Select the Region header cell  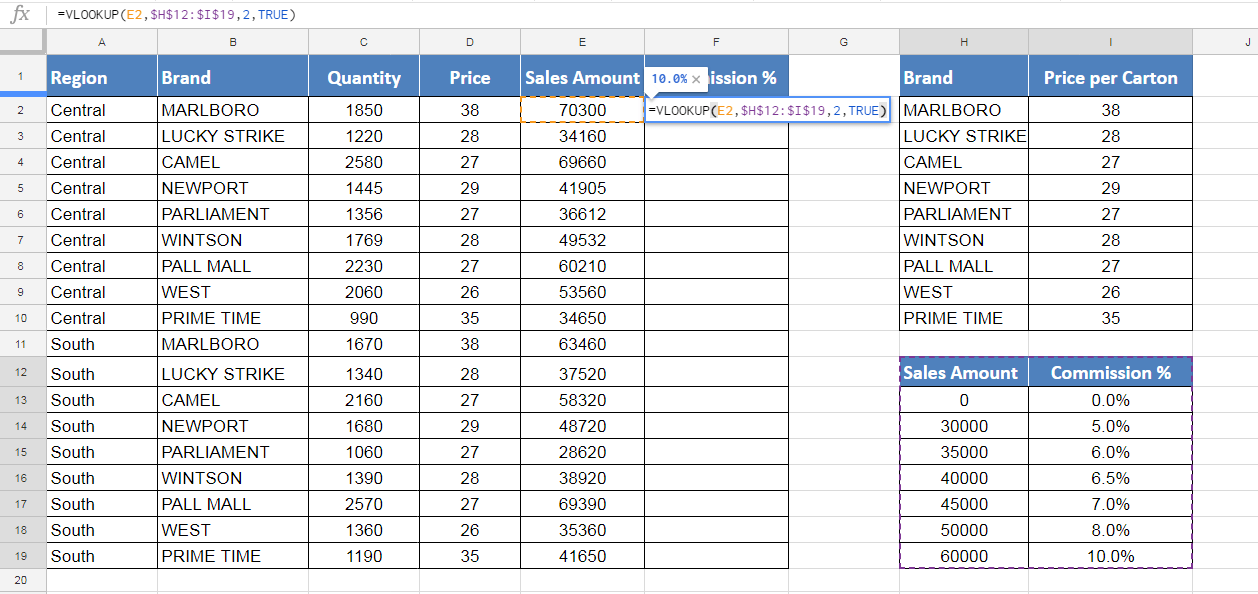point(102,78)
